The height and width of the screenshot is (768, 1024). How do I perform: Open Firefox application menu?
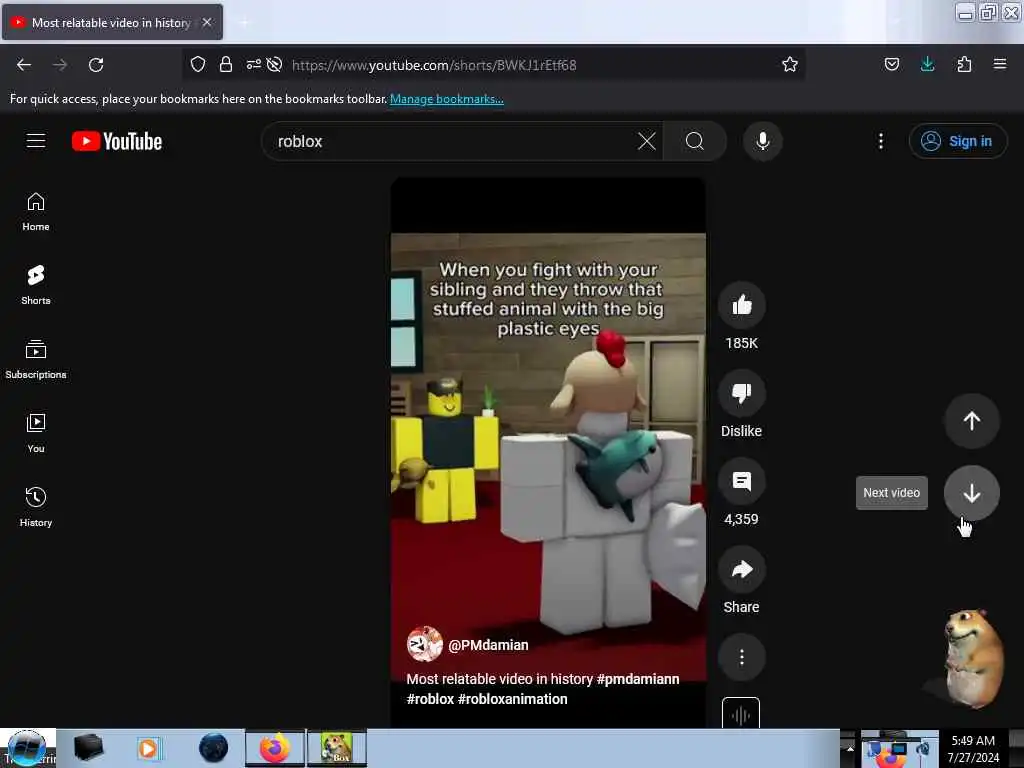coord(999,64)
